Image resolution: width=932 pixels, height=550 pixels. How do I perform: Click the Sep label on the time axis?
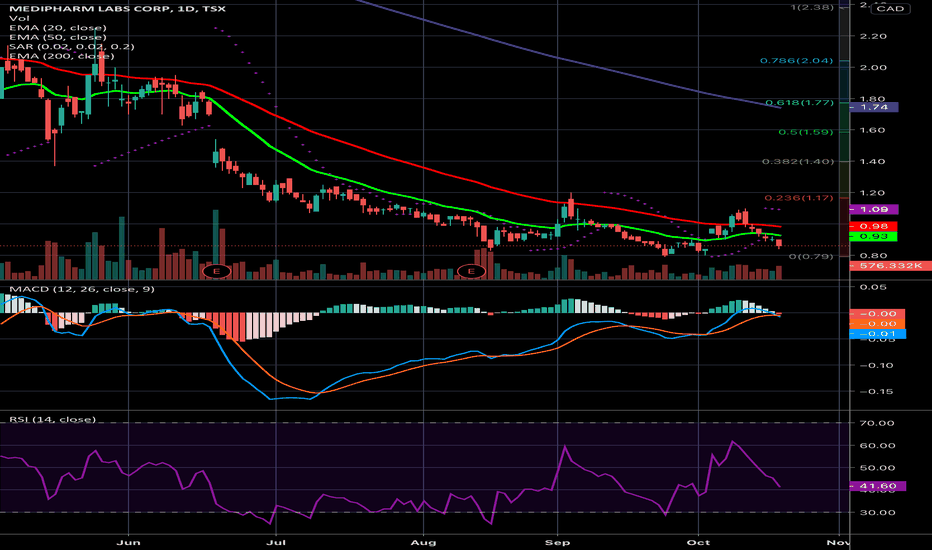point(558,542)
